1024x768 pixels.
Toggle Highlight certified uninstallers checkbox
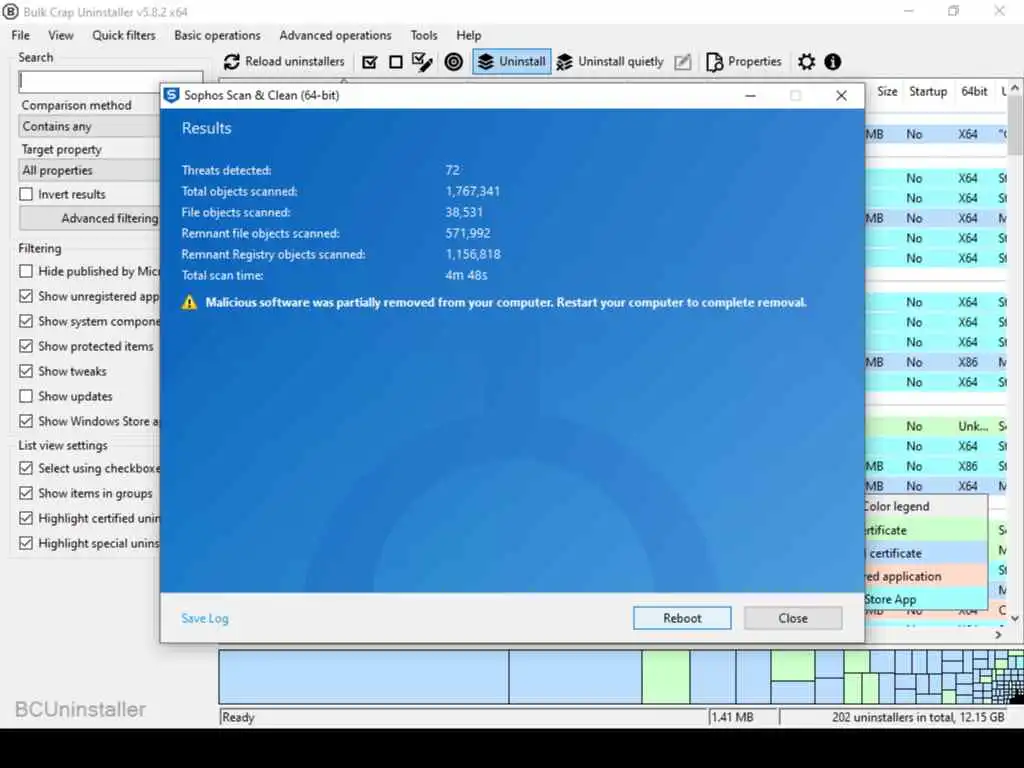point(26,519)
